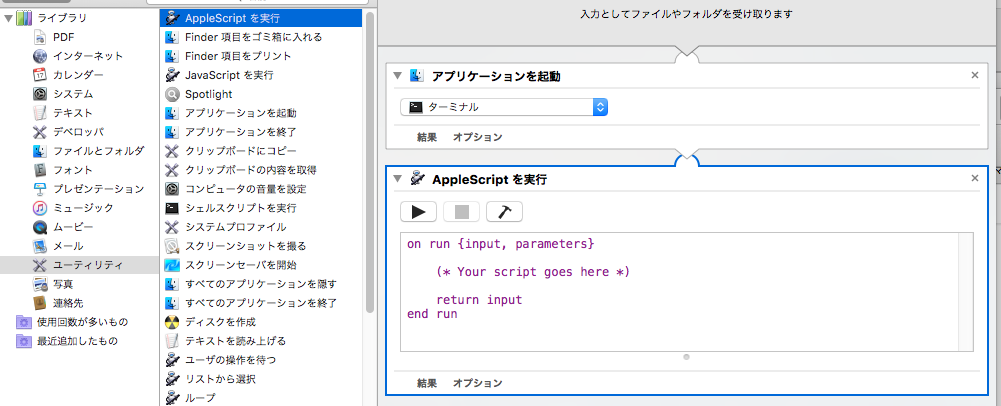Image resolution: width=1001 pixels, height=406 pixels.
Task: Click the workflow input description header
Action: (x=686, y=14)
